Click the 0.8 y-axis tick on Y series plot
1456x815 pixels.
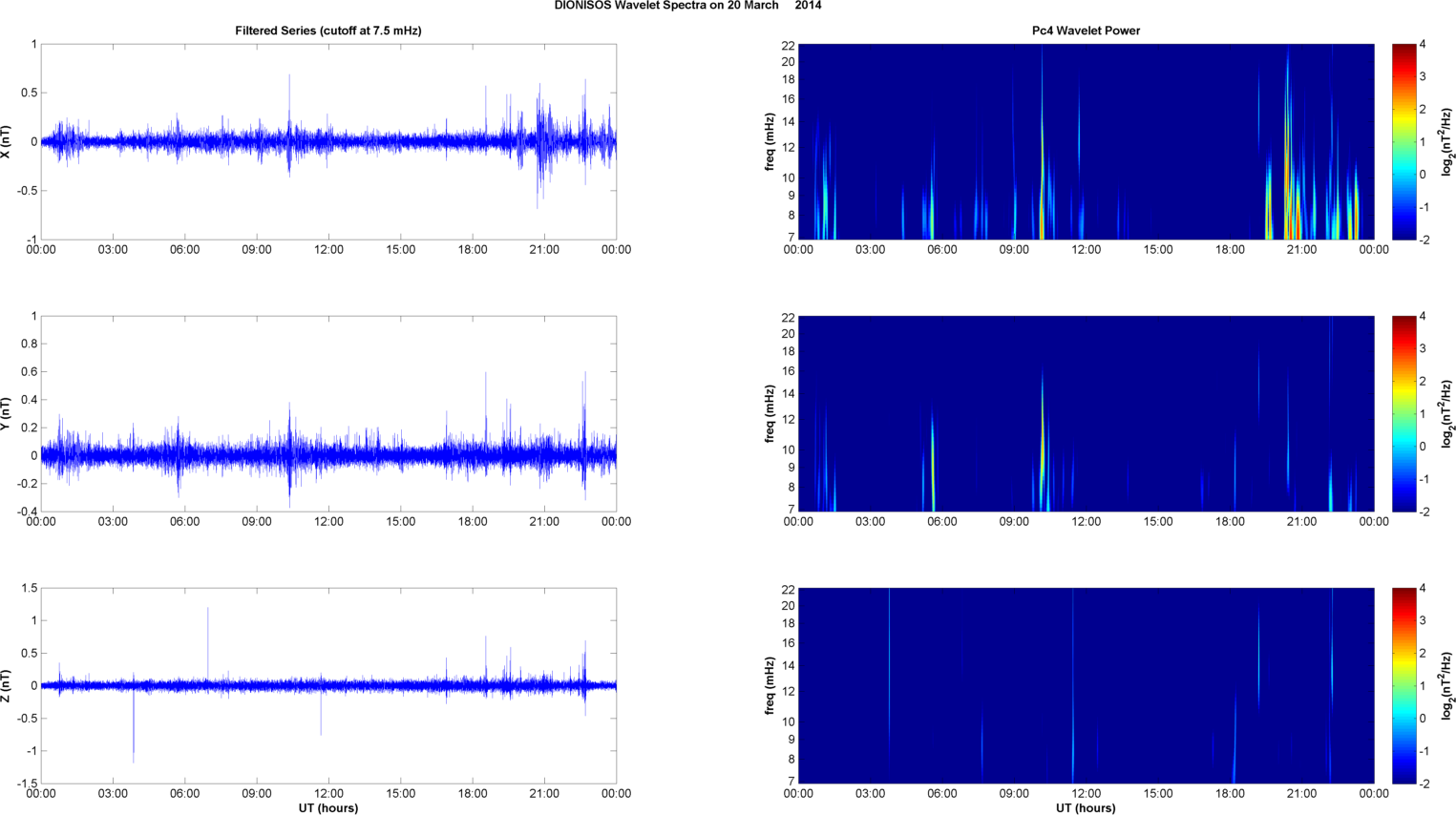(x=29, y=345)
